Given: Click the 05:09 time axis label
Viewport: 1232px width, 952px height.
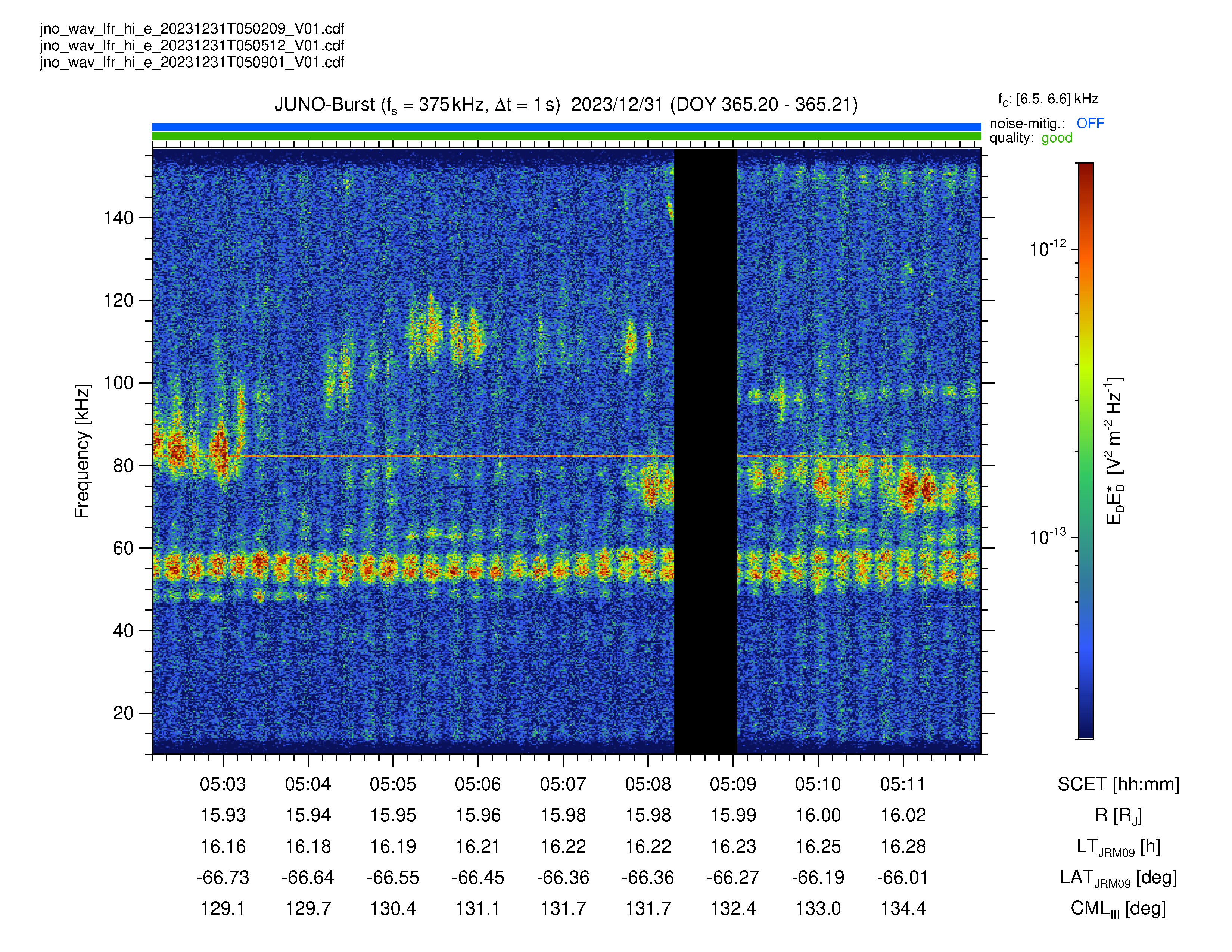Looking at the screenshot, I should pos(733,784).
